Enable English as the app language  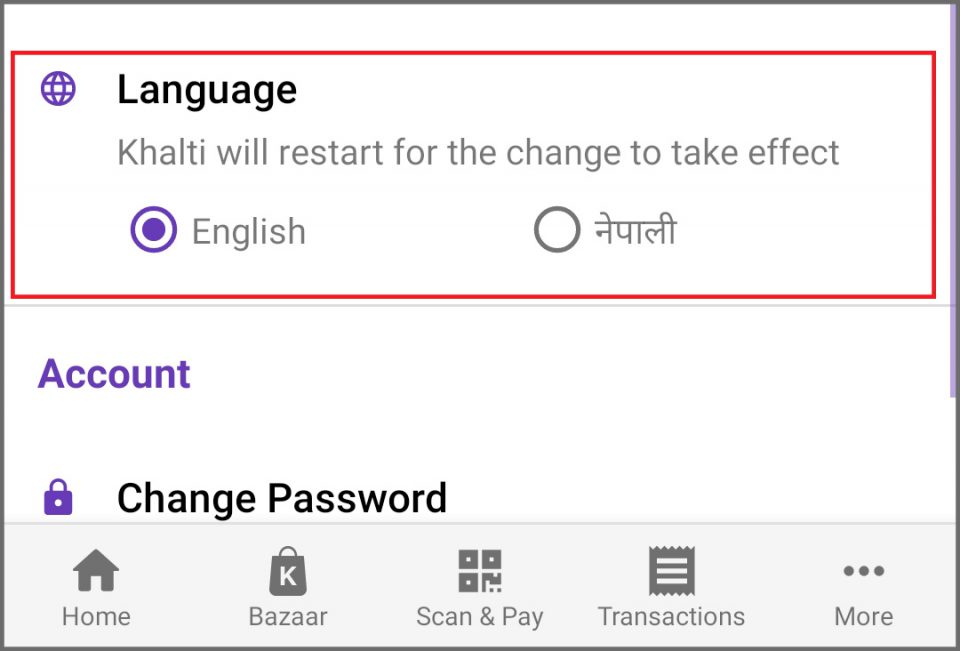[152, 230]
